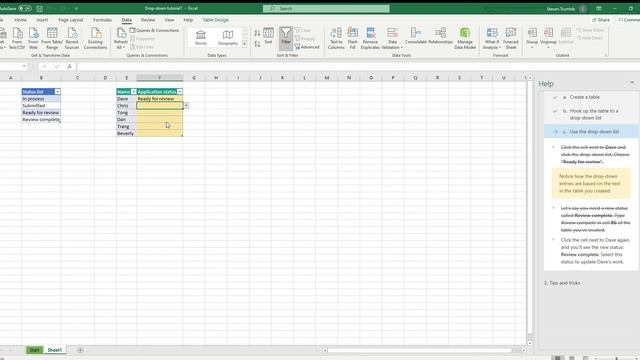The width and height of the screenshot is (640, 360).
Task: Click the Search box in title bar
Action: (326, 8)
